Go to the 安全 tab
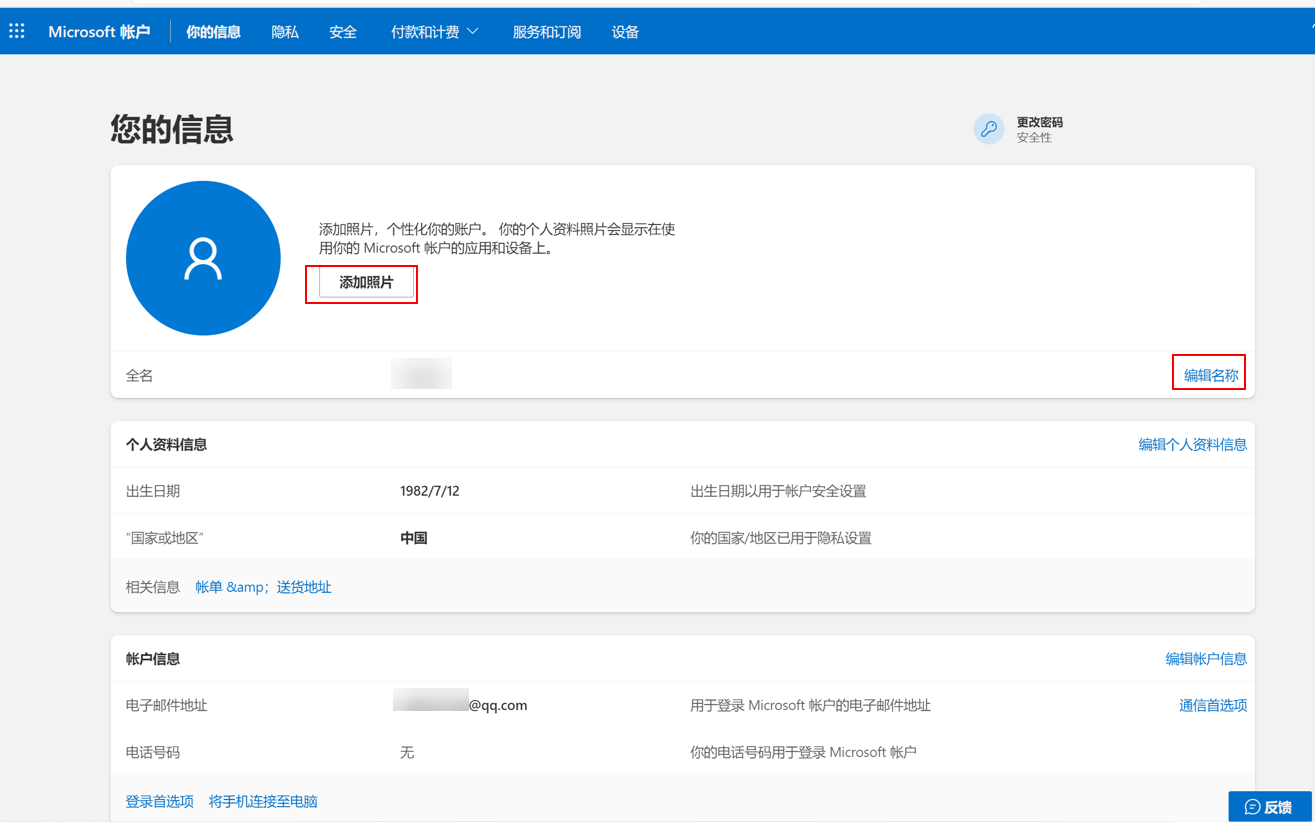1315x822 pixels. 343,32
